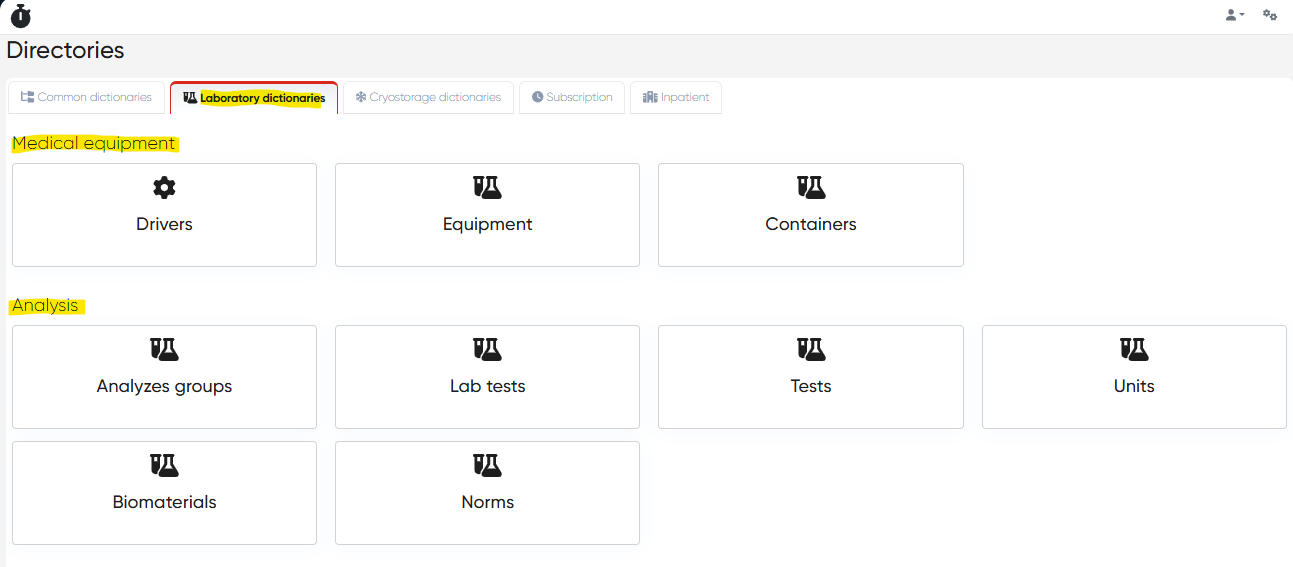Click the gear icon above Drivers

pos(164,187)
